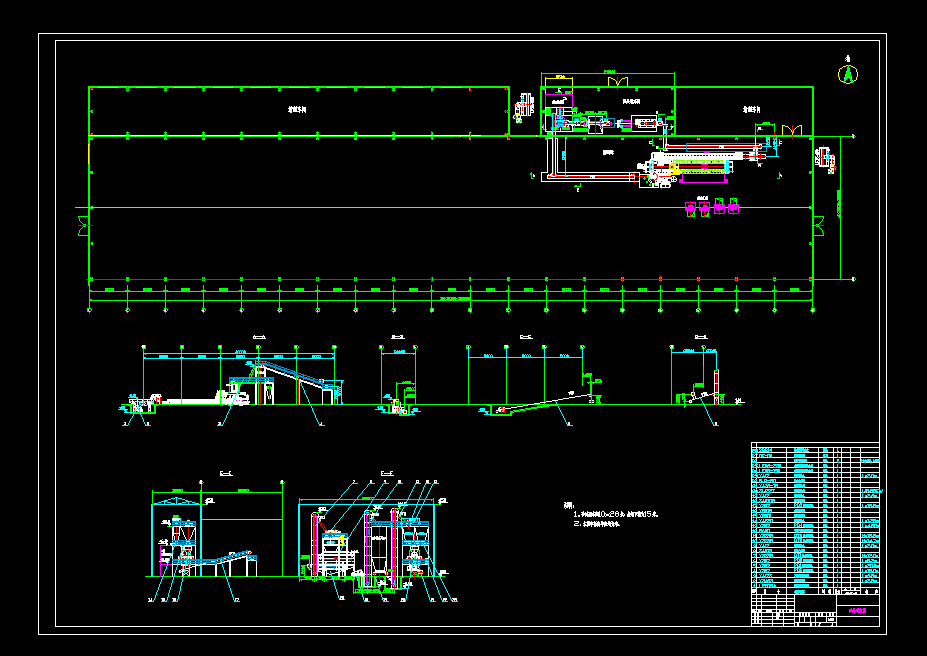Click the equipment block left of the upper room
The height and width of the screenshot is (656, 927).
523,108
